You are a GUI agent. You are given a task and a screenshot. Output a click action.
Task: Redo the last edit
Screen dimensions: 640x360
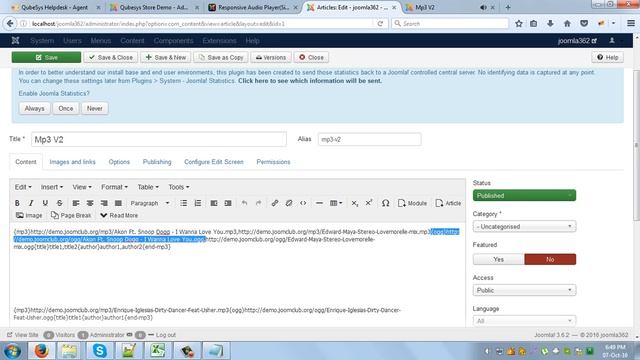click(x=258, y=203)
